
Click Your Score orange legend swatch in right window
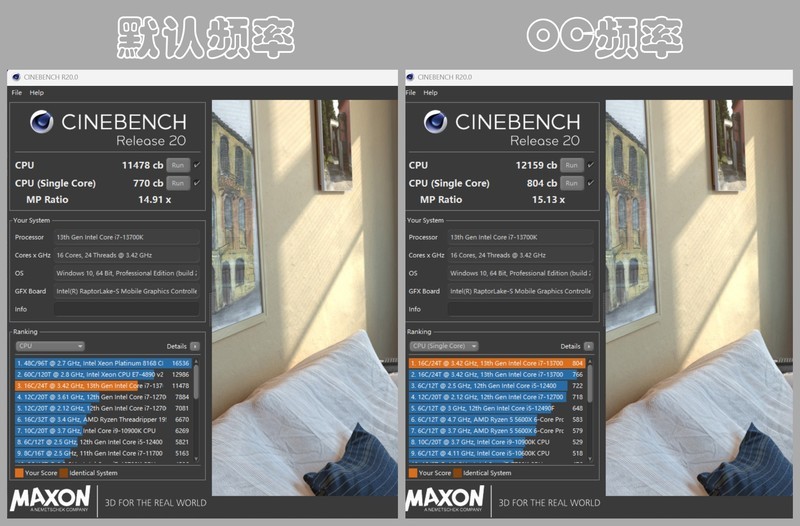(413, 473)
